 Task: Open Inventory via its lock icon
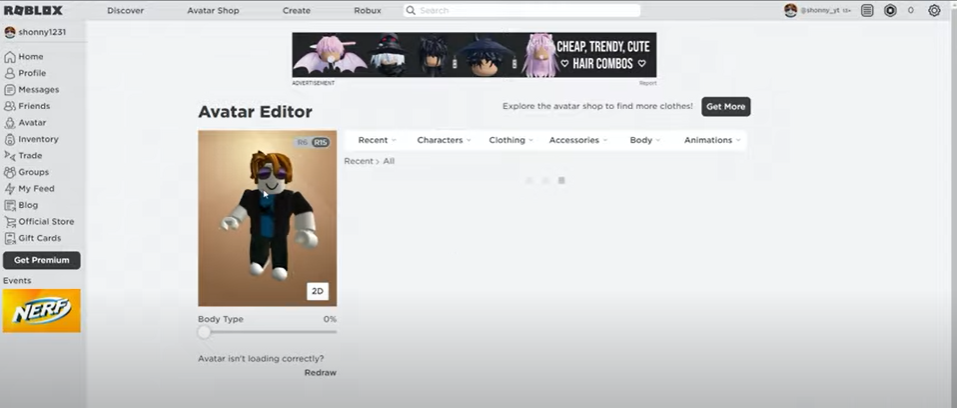(x=10, y=139)
